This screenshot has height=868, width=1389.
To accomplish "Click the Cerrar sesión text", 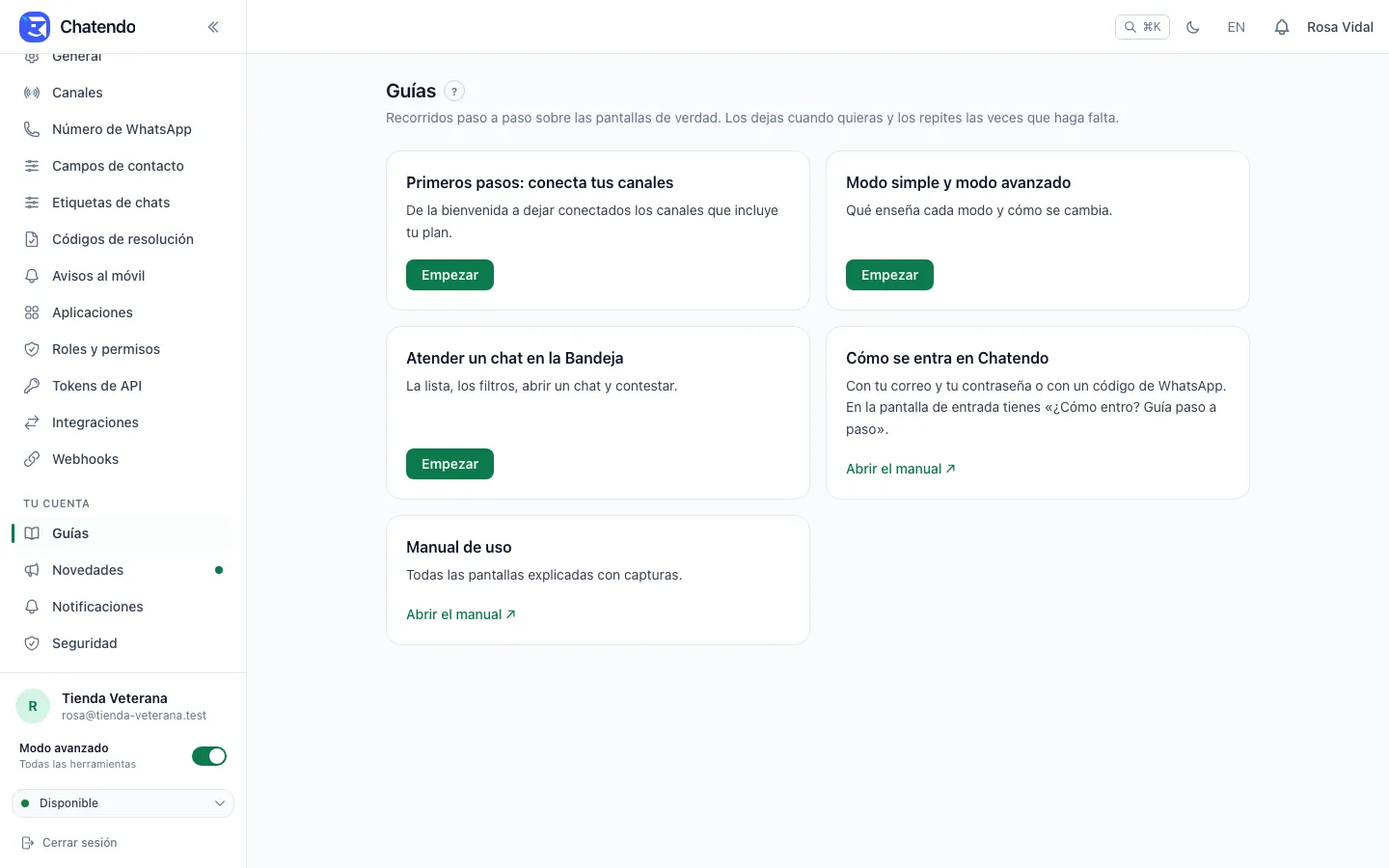I will (x=80, y=843).
